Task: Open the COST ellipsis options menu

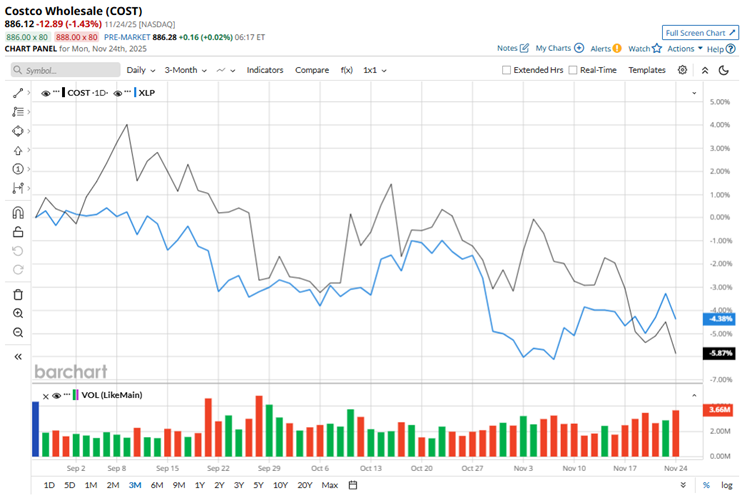Action: 56,92
